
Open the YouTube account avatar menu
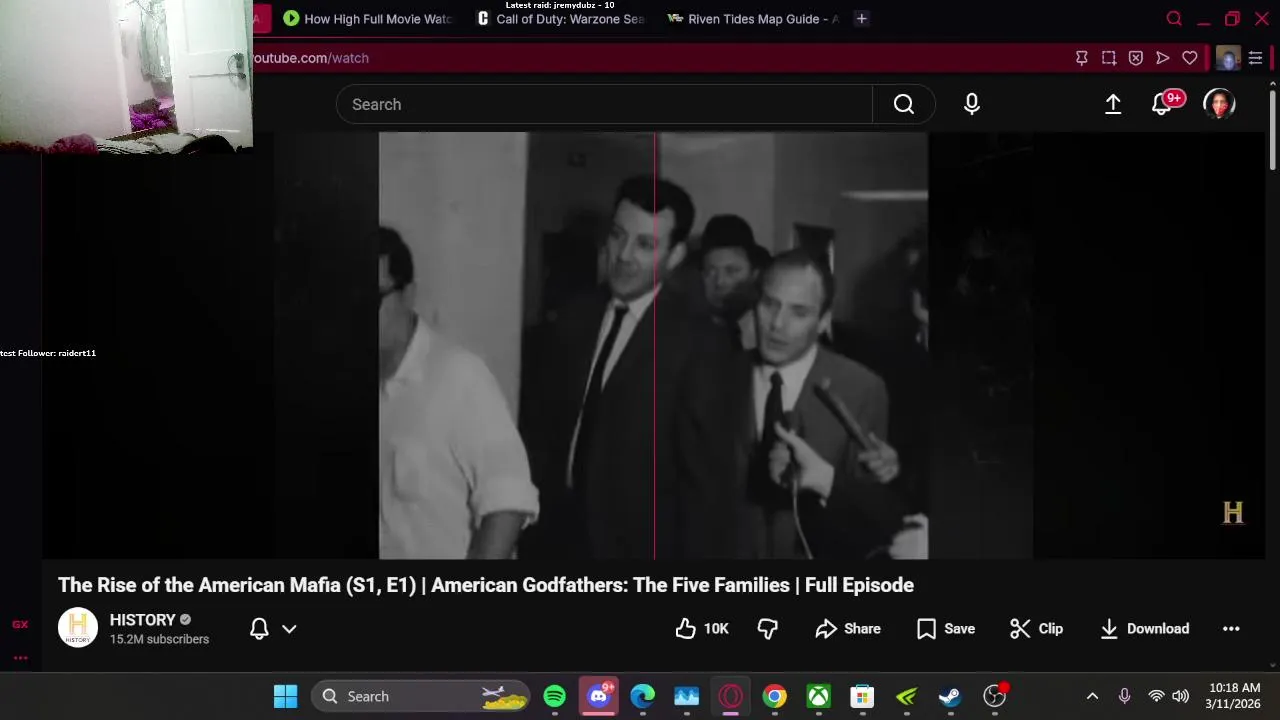pyautogui.click(x=1219, y=104)
